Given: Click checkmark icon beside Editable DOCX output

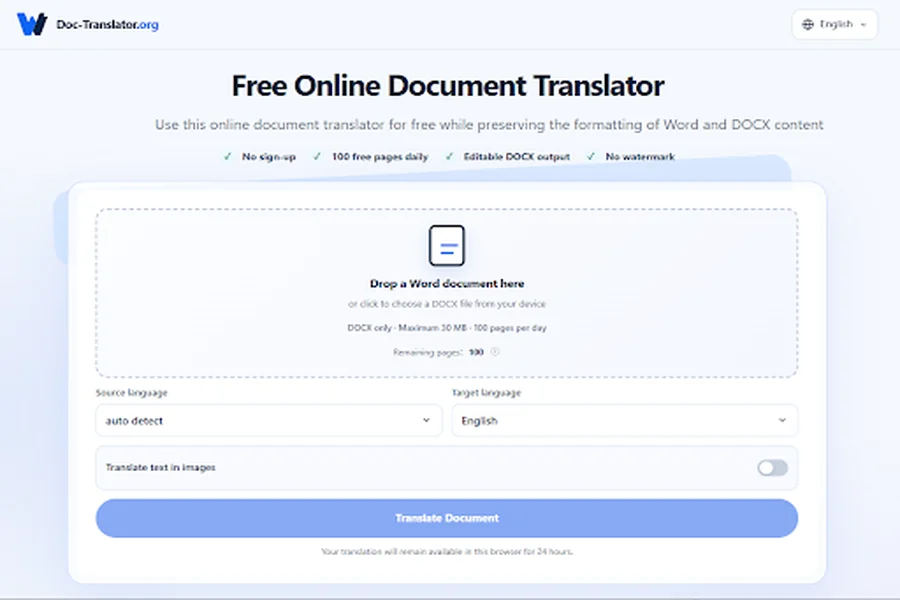Looking at the screenshot, I should [x=449, y=156].
